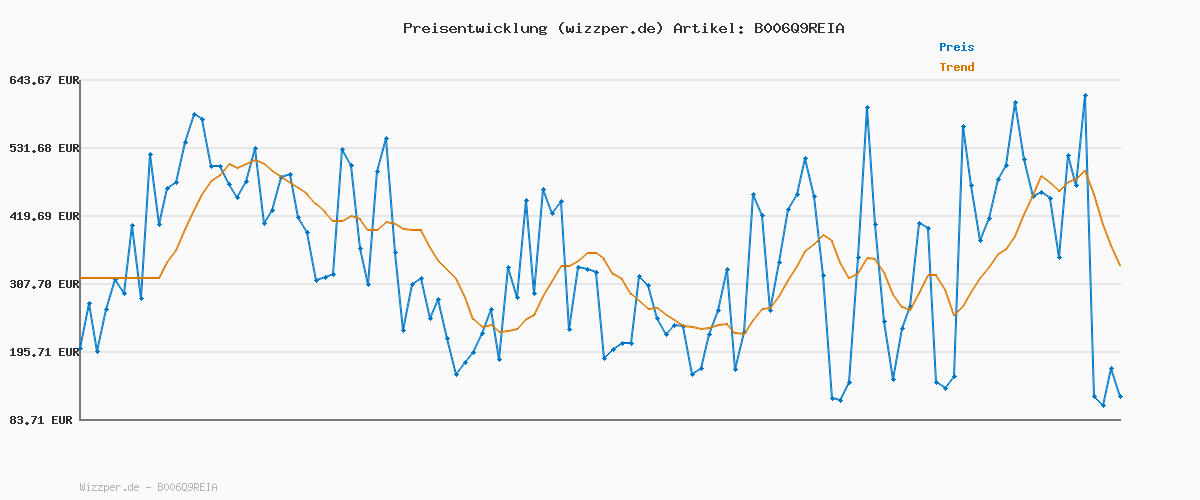Click the 195.71 EUR y-axis label
This screenshot has width=1200, height=500.
[x=42, y=352]
